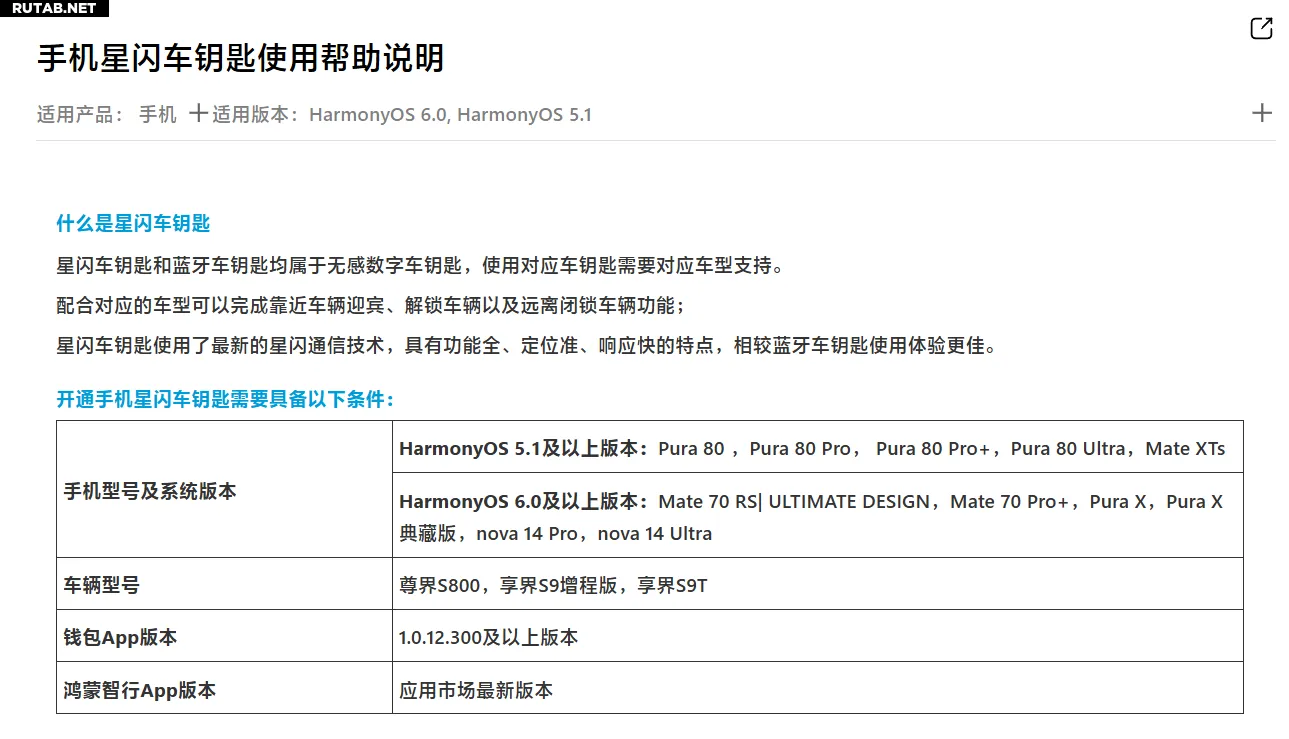Click the 应用市场最新版本 cell
This screenshot has height=739, width=1289.
click(475, 690)
